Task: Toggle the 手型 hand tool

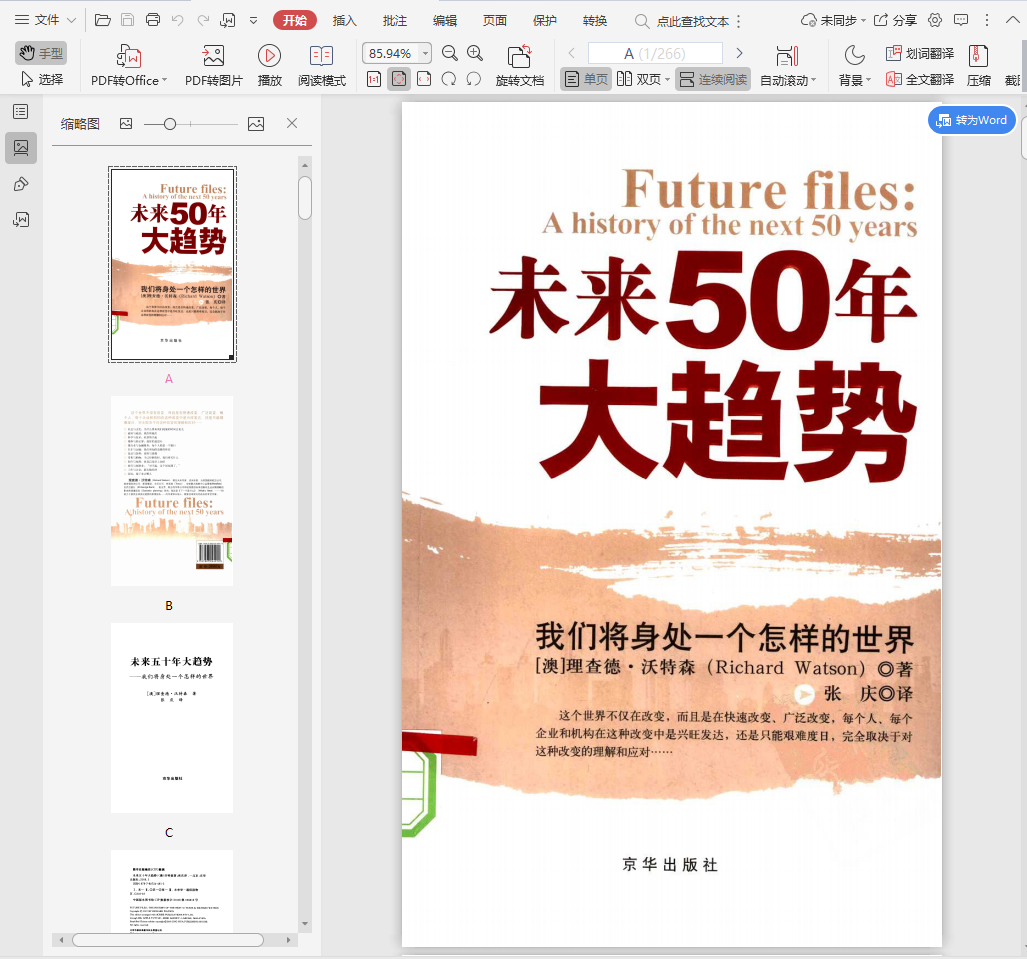Action: (41, 53)
